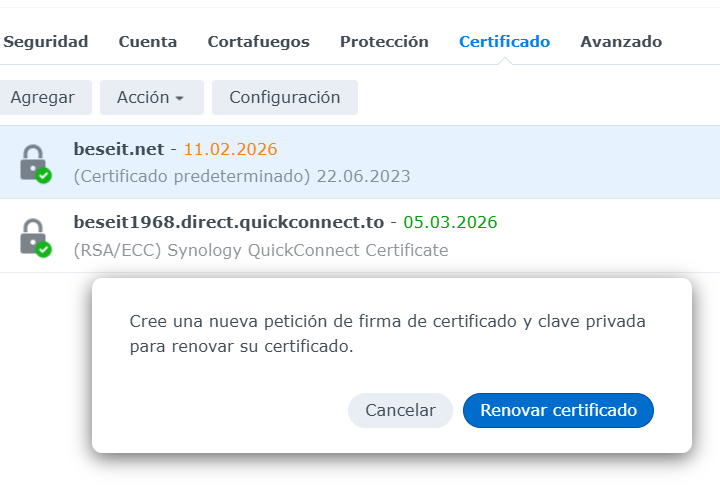The height and width of the screenshot is (495, 720).
Task: Confirm with Renovar certificado button
Action: click(x=558, y=410)
